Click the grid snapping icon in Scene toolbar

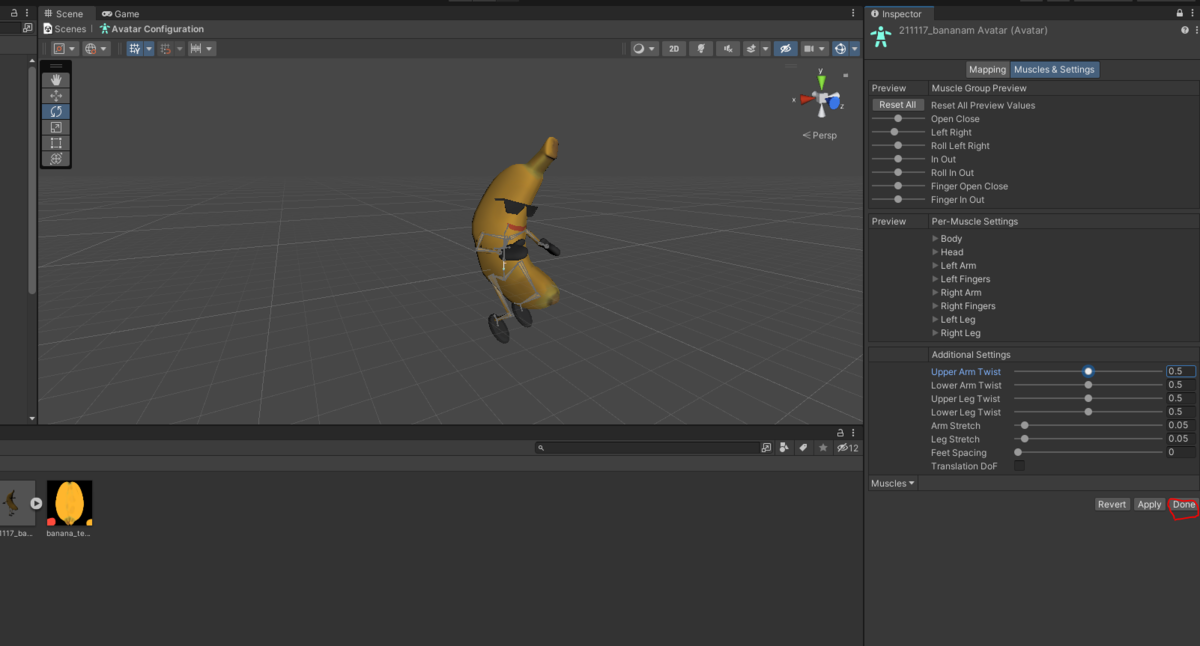tap(134, 49)
